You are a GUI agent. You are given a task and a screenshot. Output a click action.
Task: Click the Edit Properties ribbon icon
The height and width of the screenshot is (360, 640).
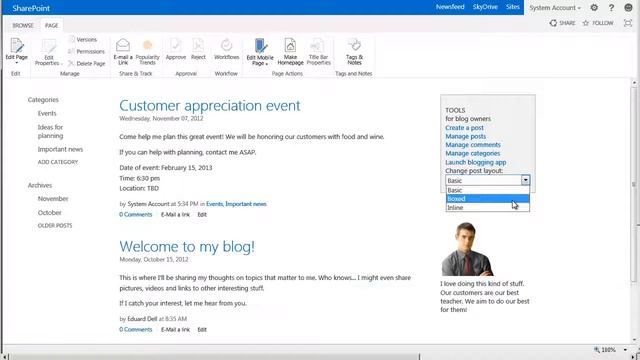49,52
